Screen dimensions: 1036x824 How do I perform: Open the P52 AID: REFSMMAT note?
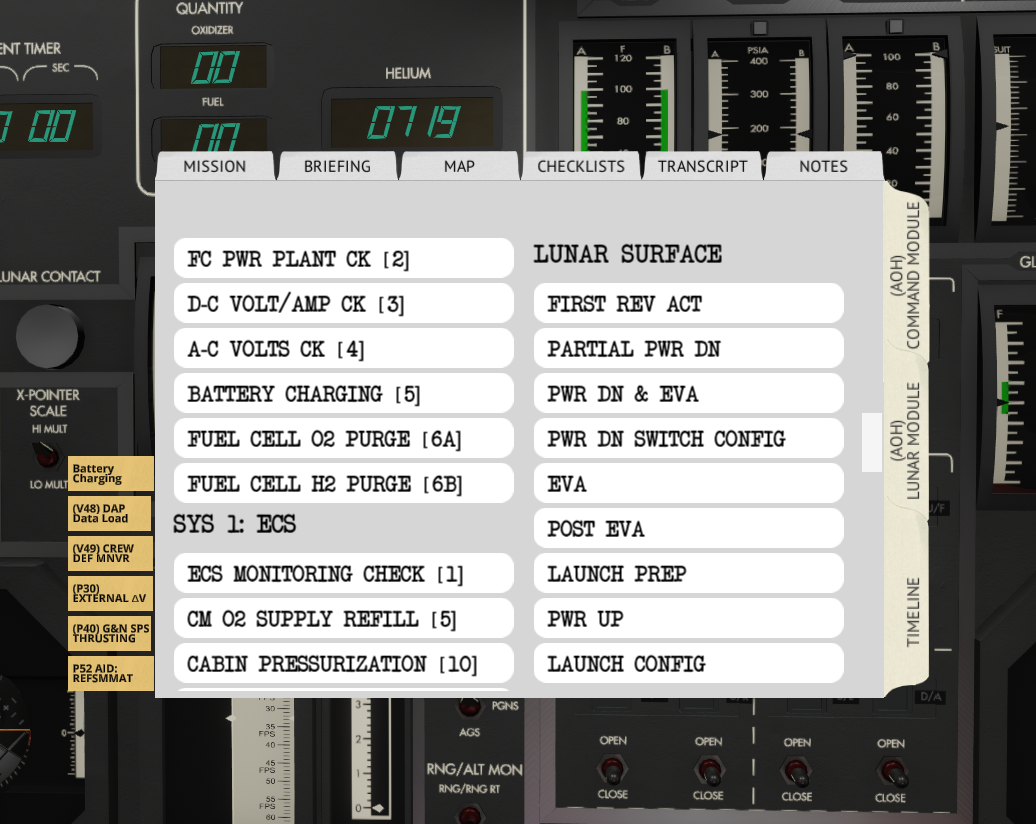(x=110, y=673)
